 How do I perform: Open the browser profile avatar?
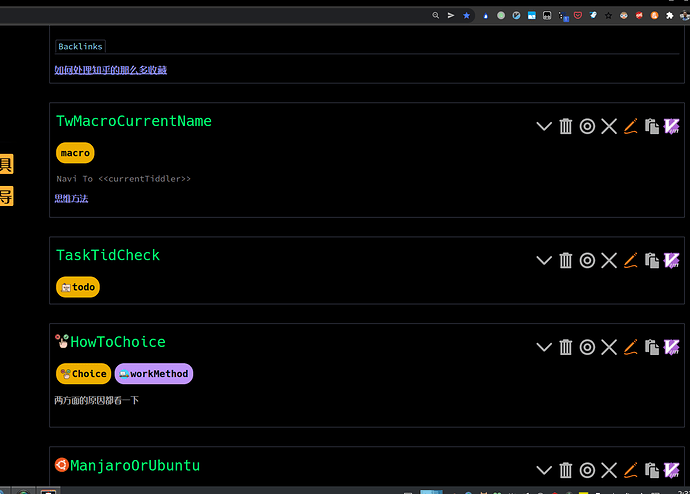(x=684, y=15)
